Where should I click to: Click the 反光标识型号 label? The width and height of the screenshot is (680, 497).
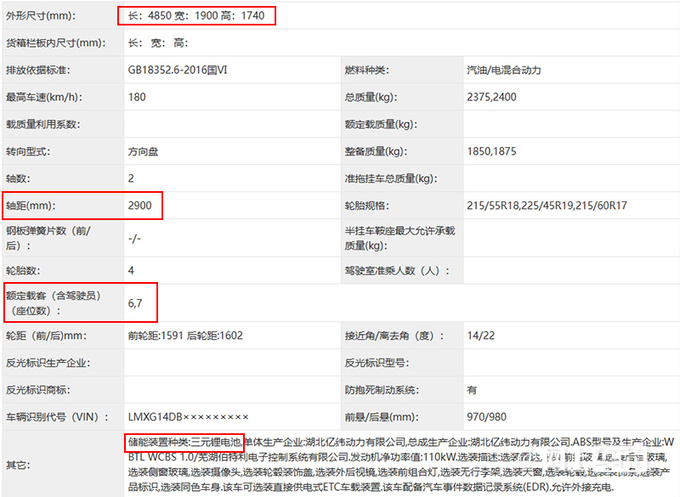click(377, 363)
